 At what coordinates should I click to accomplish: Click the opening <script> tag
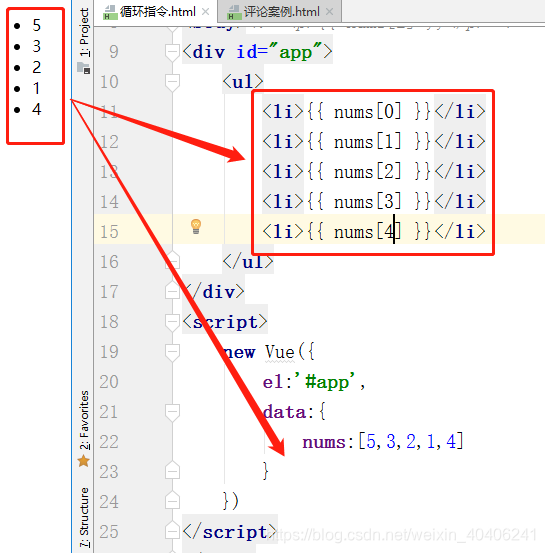pyautogui.click(x=225, y=322)
